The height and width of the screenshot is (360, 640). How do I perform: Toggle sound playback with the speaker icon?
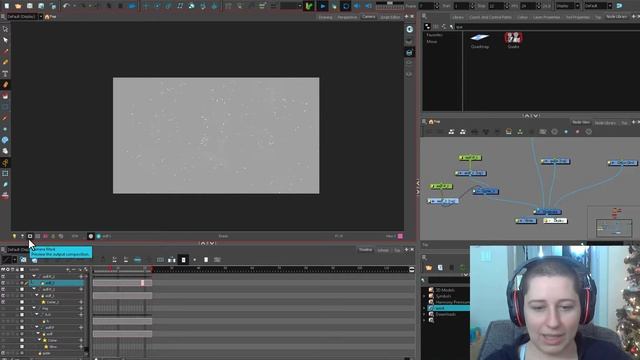(x=357, y=6)
